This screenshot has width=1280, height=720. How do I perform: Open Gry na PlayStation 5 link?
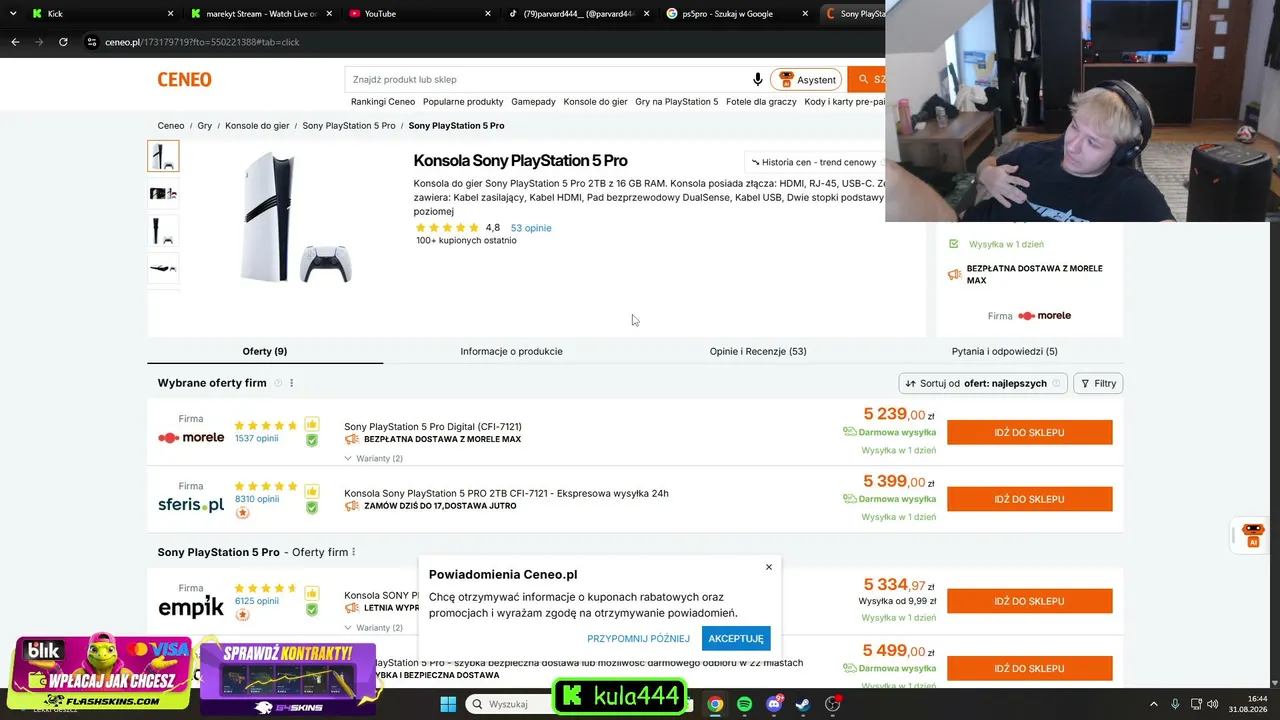(677, 102)
